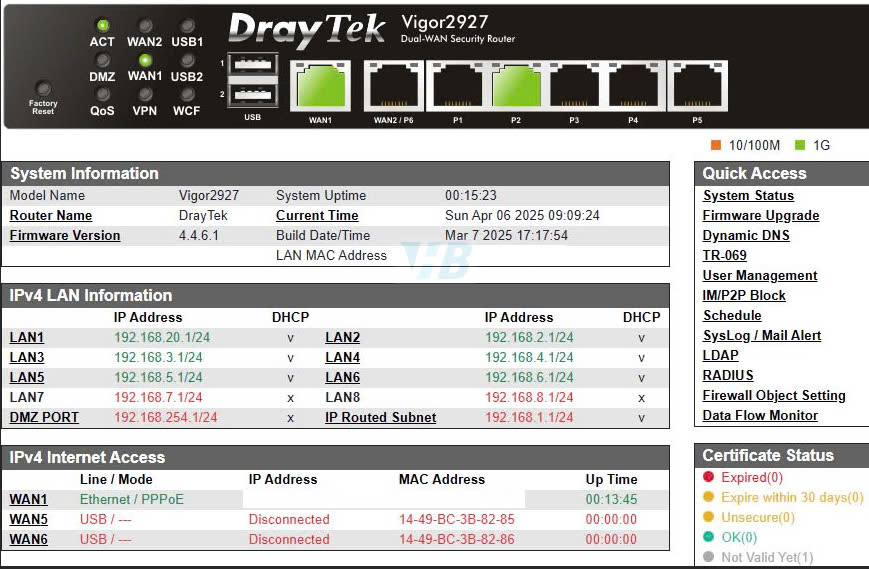
Task: Click WAN1 up time 00:13:45
Action: coord(611,499)
